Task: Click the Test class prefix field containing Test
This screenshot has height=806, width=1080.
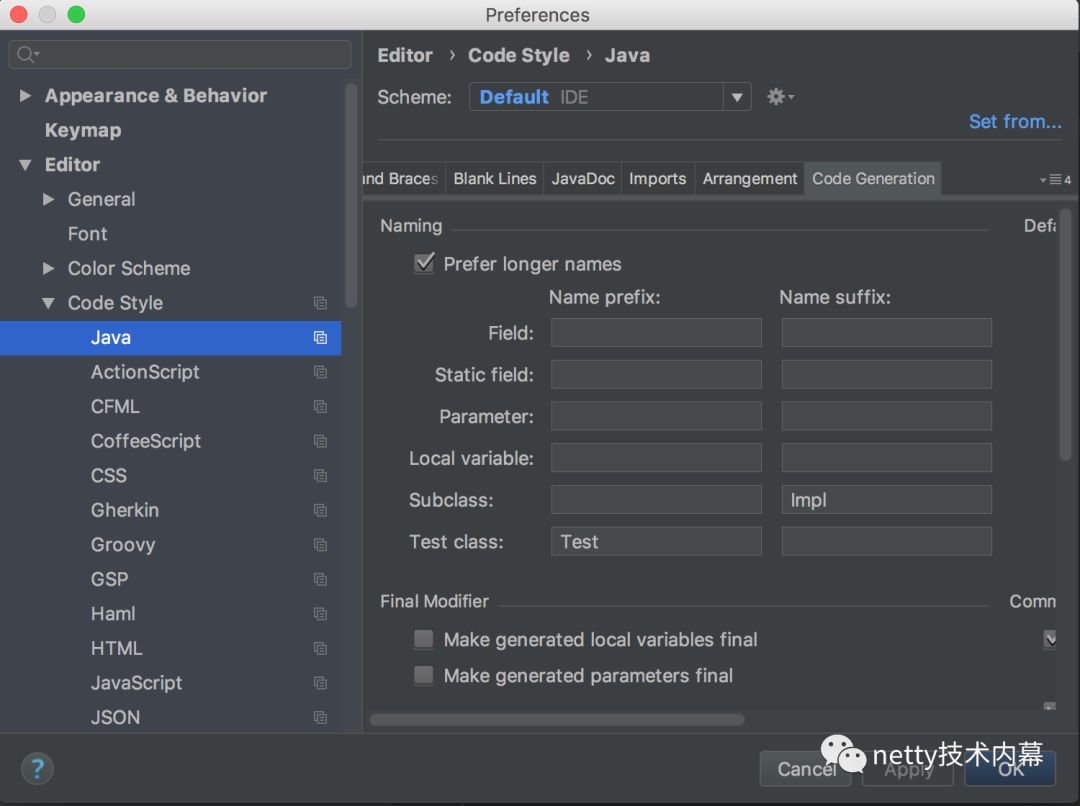Action: pos(656,541)
